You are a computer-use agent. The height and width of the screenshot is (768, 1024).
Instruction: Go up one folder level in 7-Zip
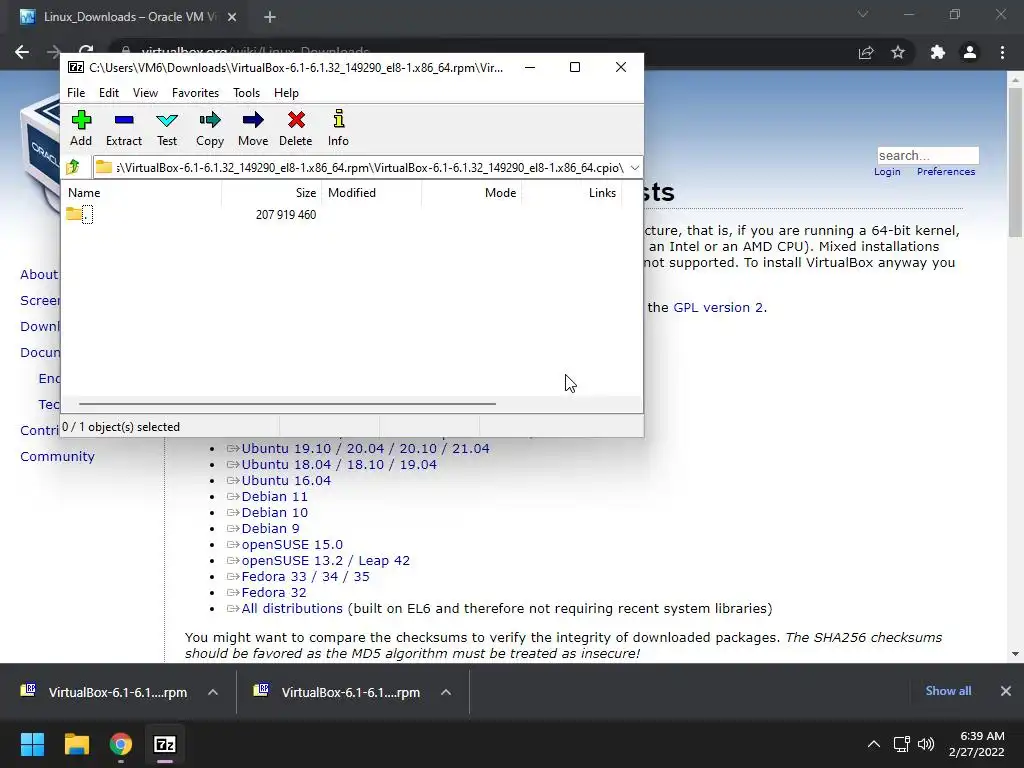click(73, 167)
